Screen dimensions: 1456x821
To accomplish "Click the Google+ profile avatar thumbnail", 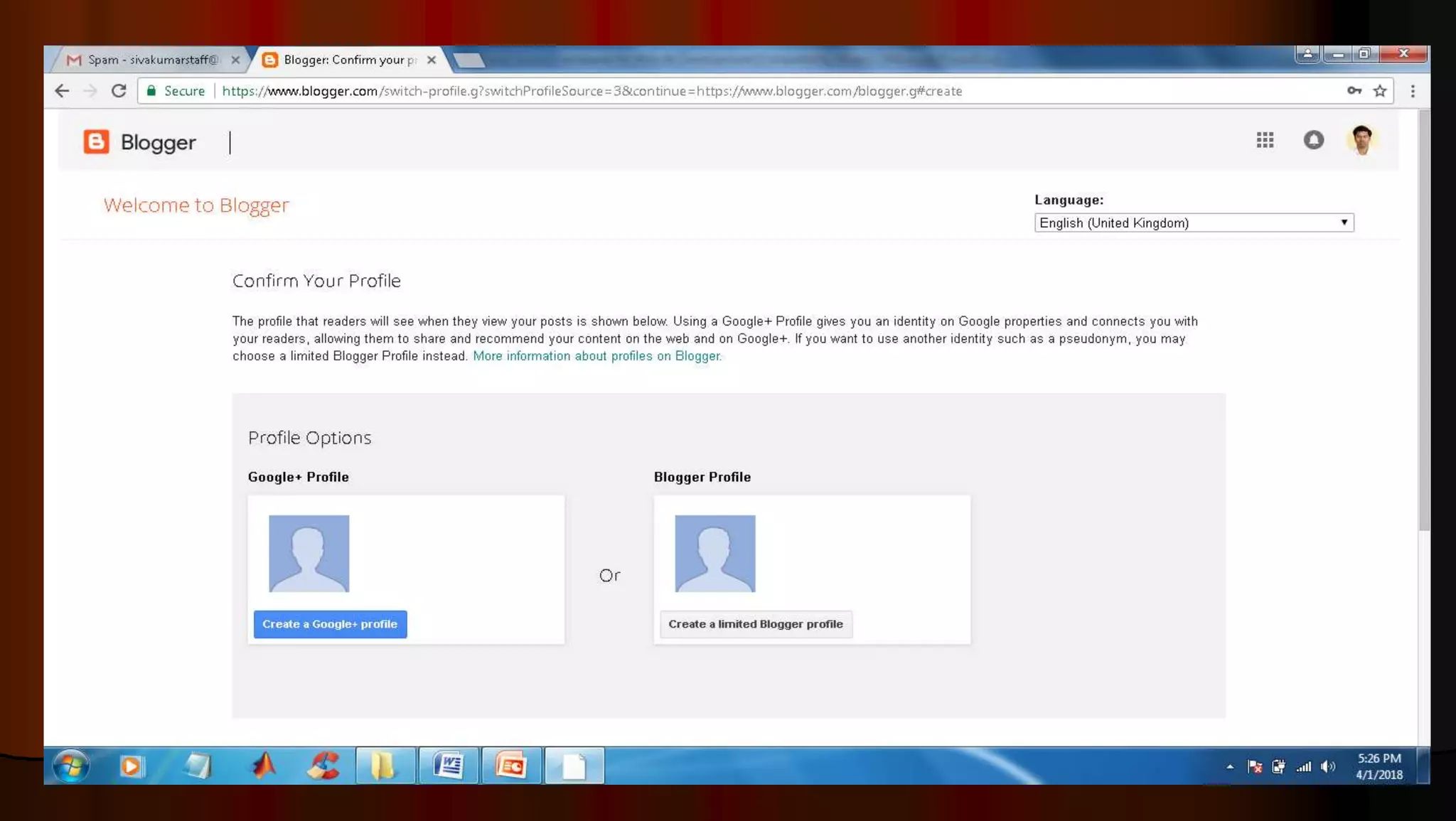I will point(309,553).
